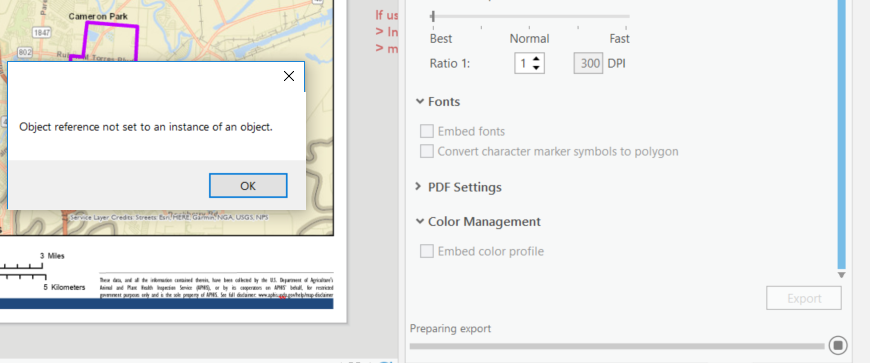This screenshot has height=363, width=870.
Task: Click the Preparing export status text
Action: click(x=451, y=329)
